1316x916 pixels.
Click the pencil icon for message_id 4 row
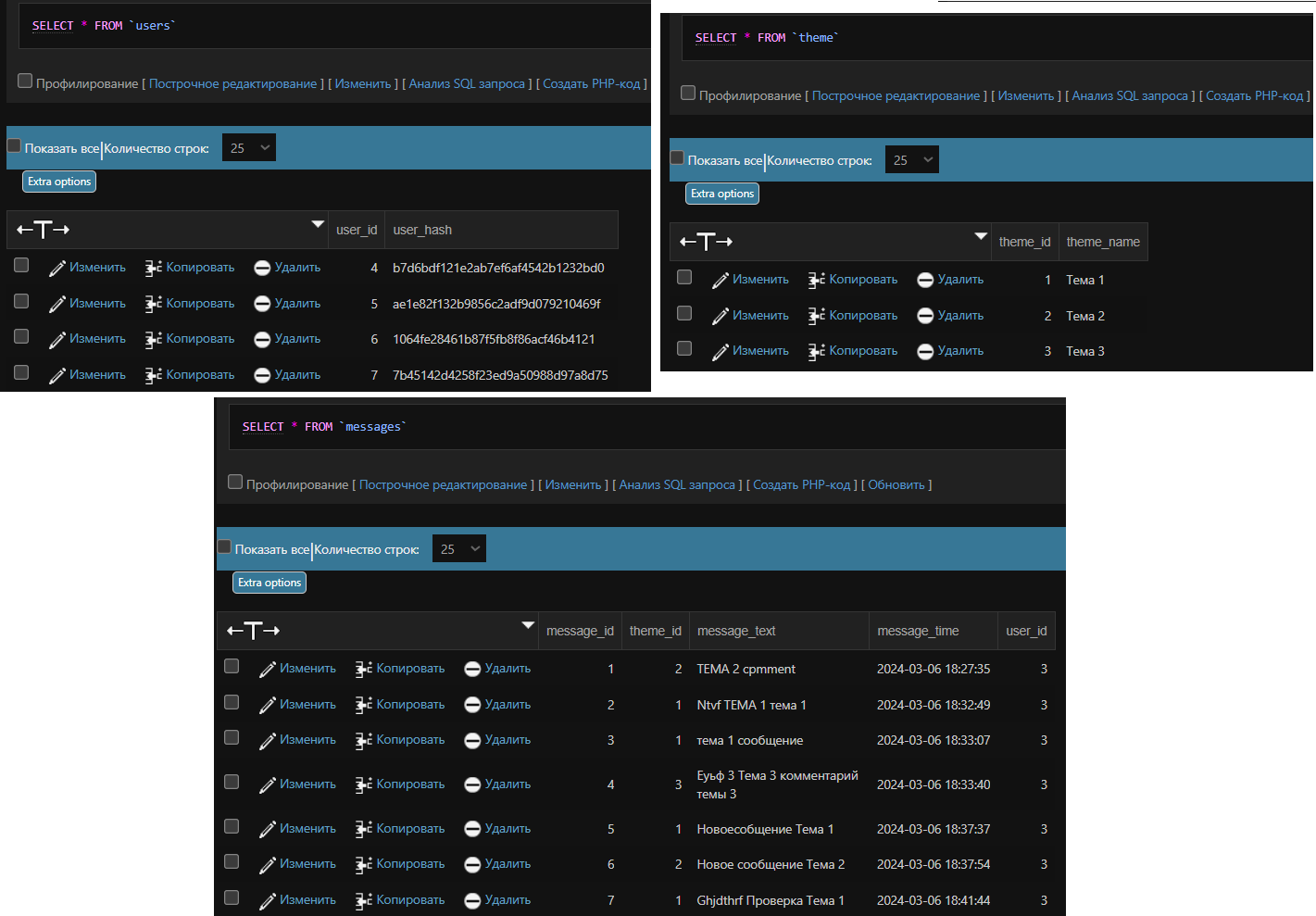pyautogui.click(x=268, y=784)
